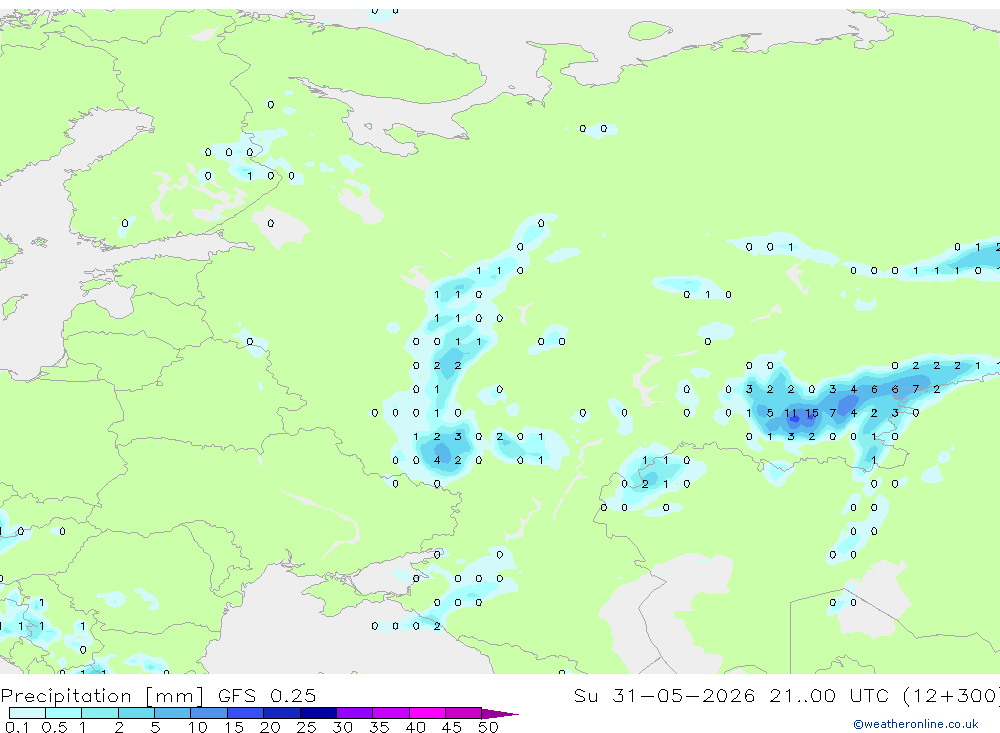The height and width of the screenshot is (733, 1000).
Task: Click the 1–2 mm legend color swatch
Action: pos(100,713)
